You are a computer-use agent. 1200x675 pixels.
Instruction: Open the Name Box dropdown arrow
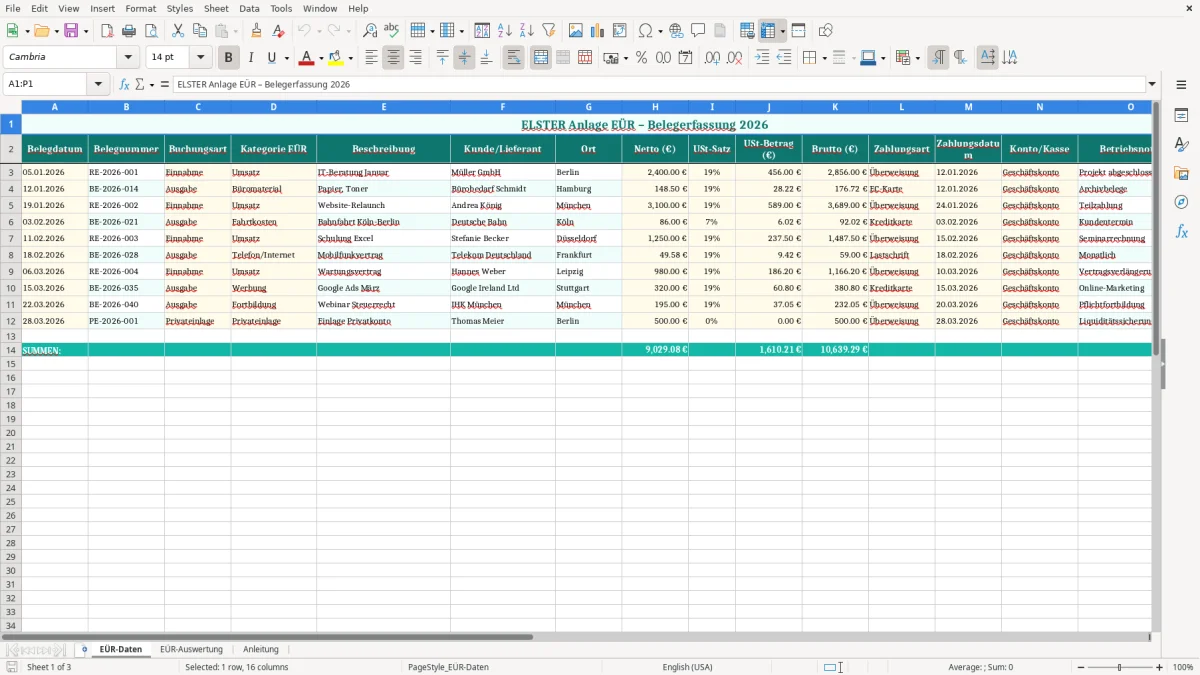click(98, 85)
